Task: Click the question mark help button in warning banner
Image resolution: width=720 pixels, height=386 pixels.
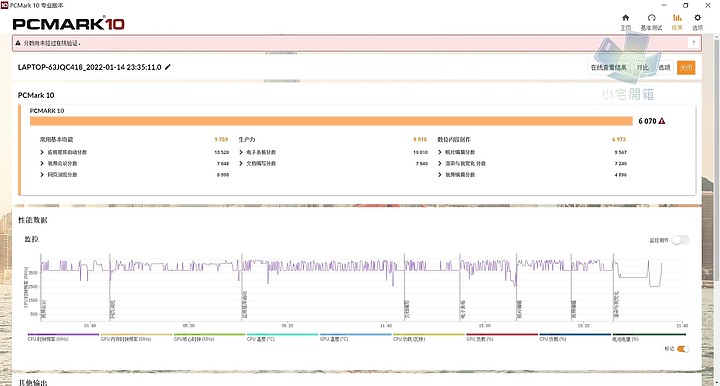Action: click(693, 43)
